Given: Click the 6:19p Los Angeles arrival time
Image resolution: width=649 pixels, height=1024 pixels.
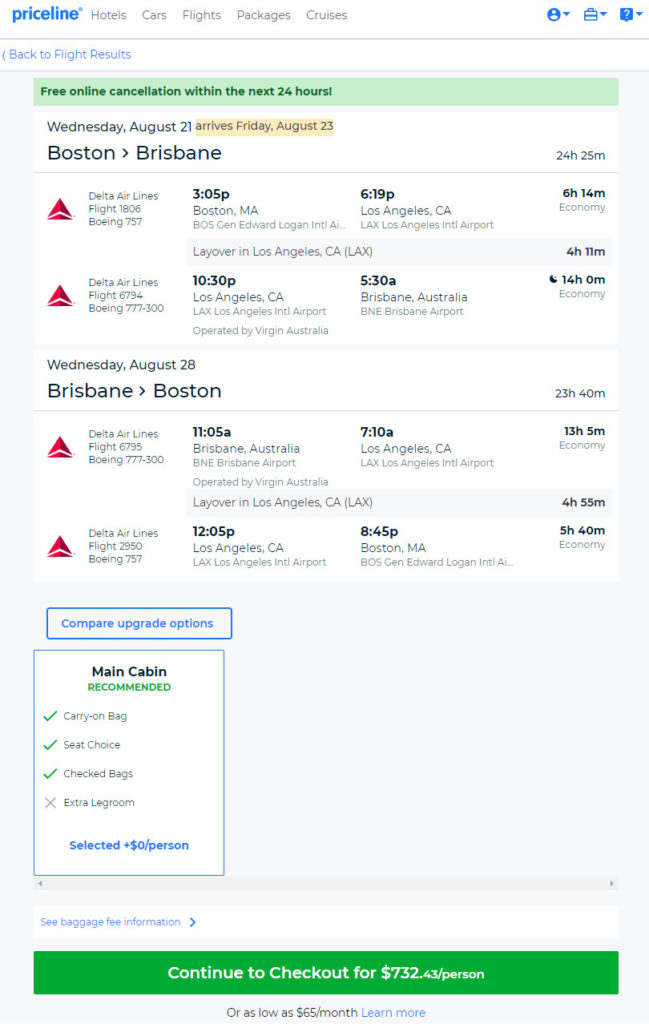Looking at the screenshot, I should coord(377,194).
